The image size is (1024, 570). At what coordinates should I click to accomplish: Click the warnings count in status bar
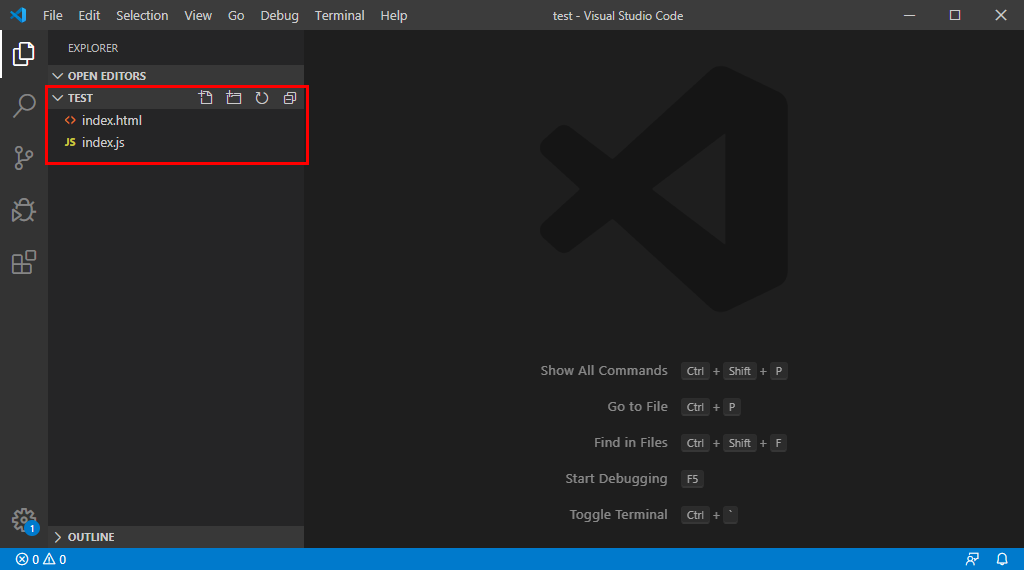tap(55, 560)
